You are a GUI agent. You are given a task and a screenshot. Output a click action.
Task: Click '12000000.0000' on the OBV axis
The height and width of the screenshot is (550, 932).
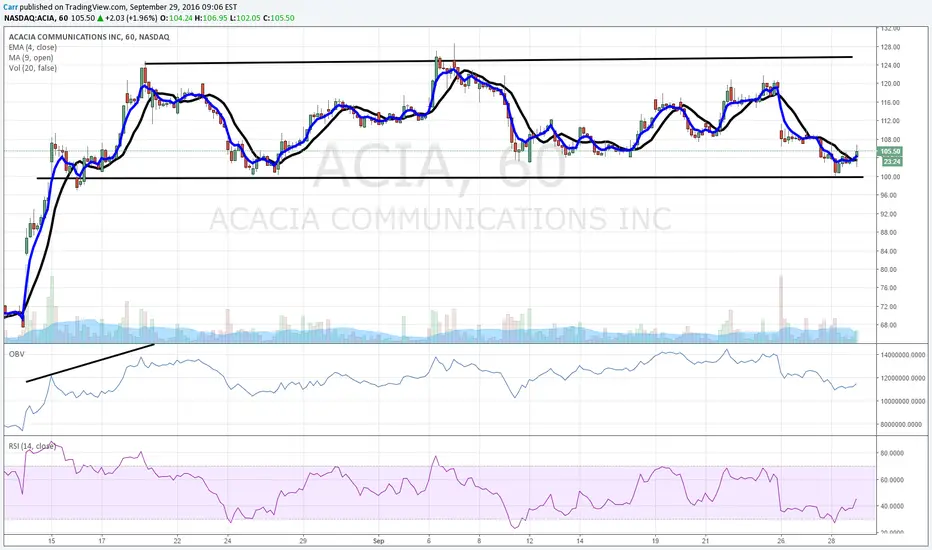(903, 378)
